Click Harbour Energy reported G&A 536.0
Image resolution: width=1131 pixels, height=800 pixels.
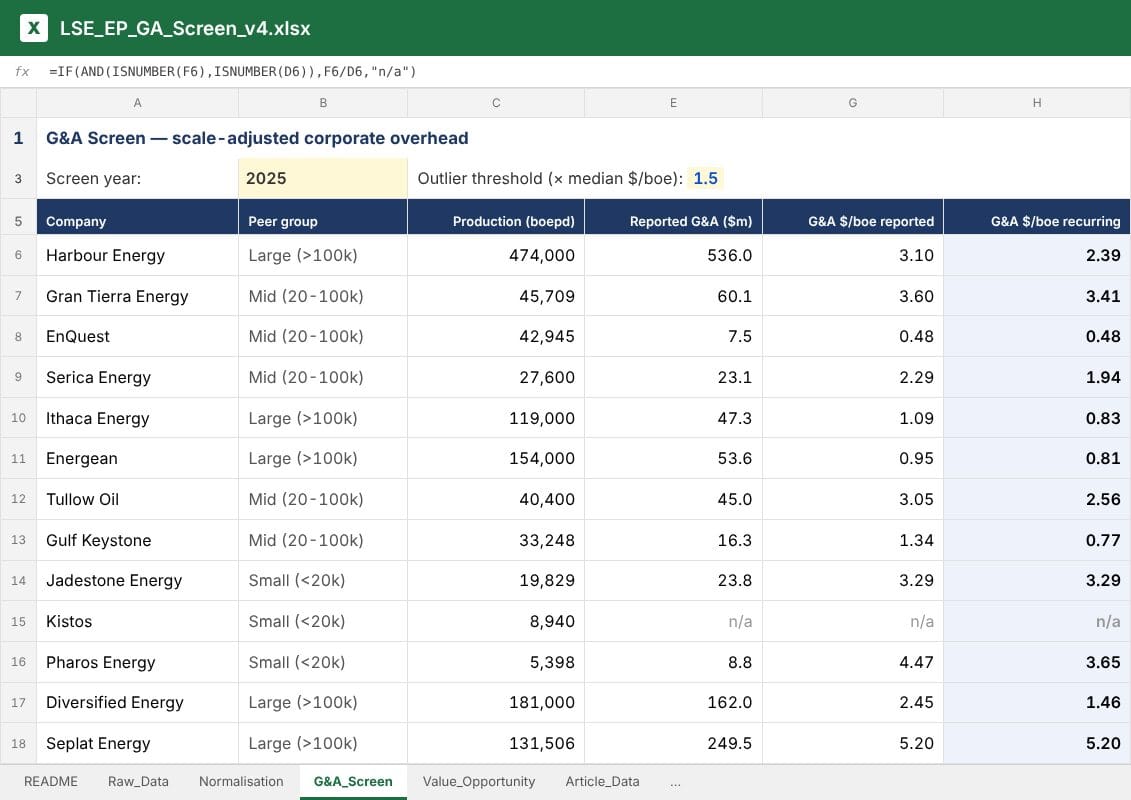point(673,255)
